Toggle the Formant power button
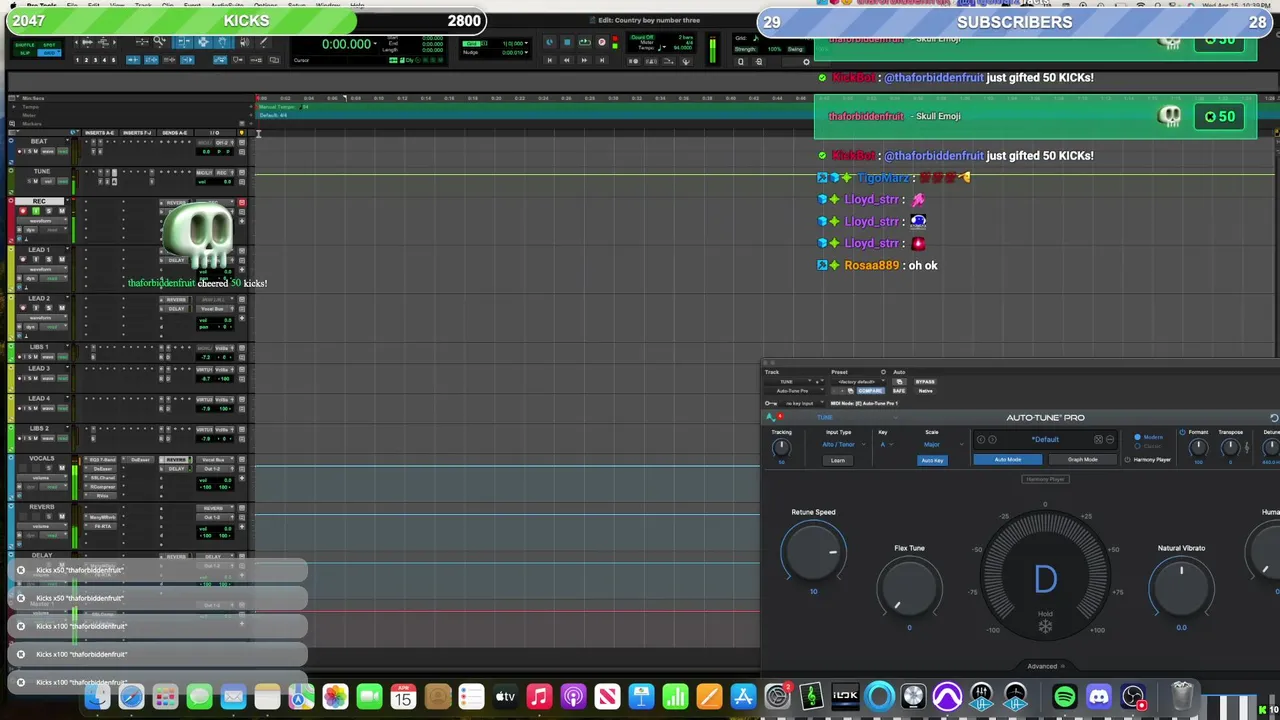This screenshot has width=1280, height=720. (x=1182, y=432)
